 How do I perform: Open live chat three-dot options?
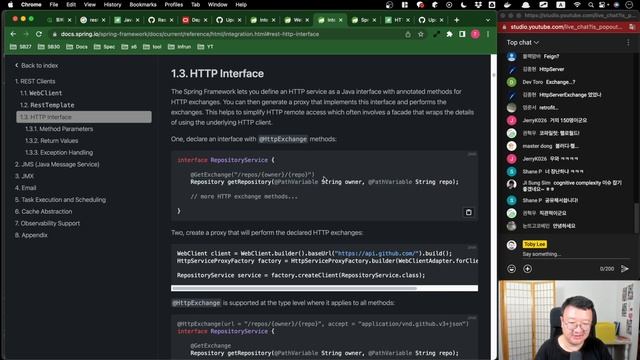(628, 42)
